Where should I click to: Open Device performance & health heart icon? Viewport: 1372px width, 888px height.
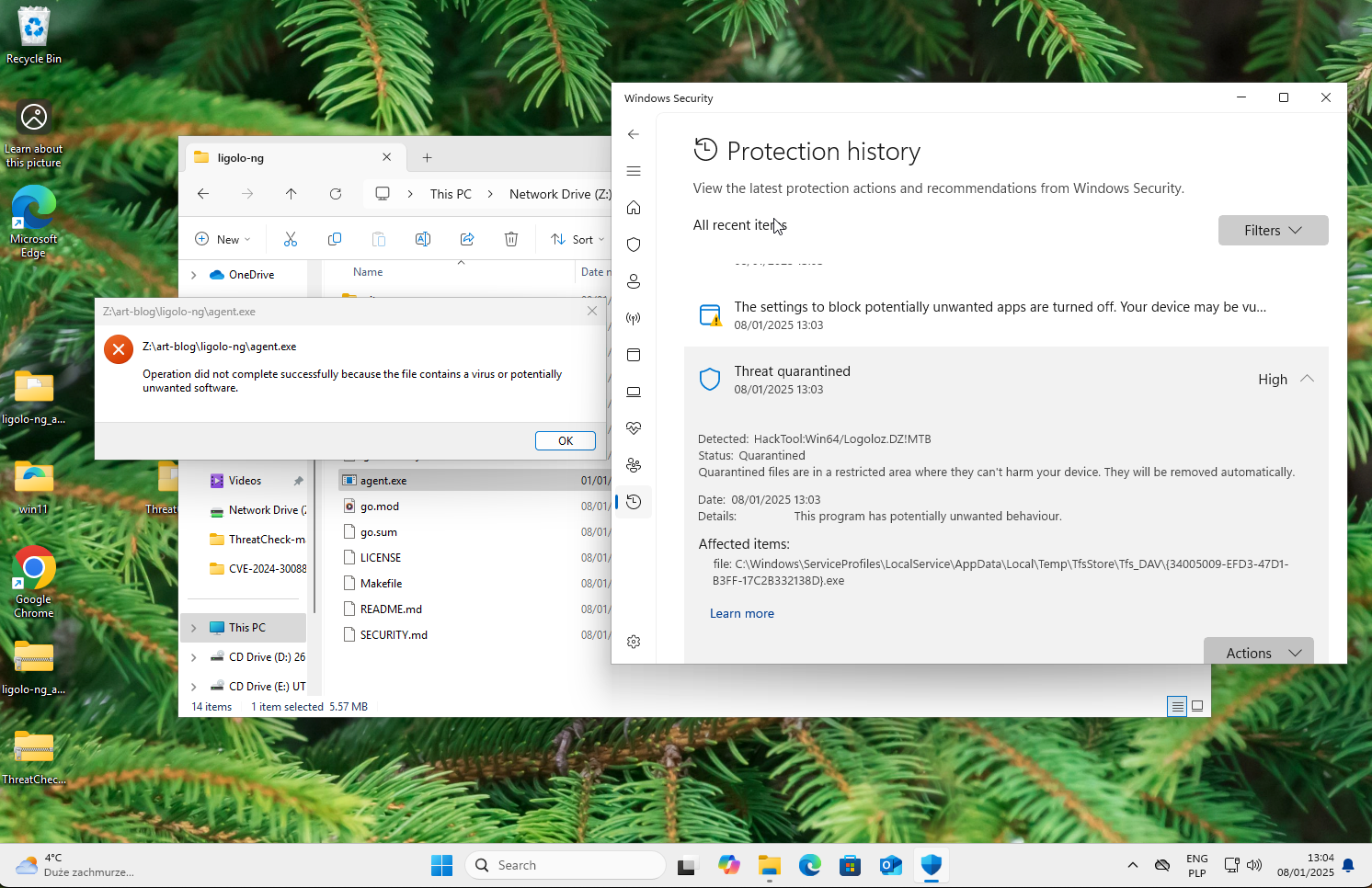pos(634,428)
